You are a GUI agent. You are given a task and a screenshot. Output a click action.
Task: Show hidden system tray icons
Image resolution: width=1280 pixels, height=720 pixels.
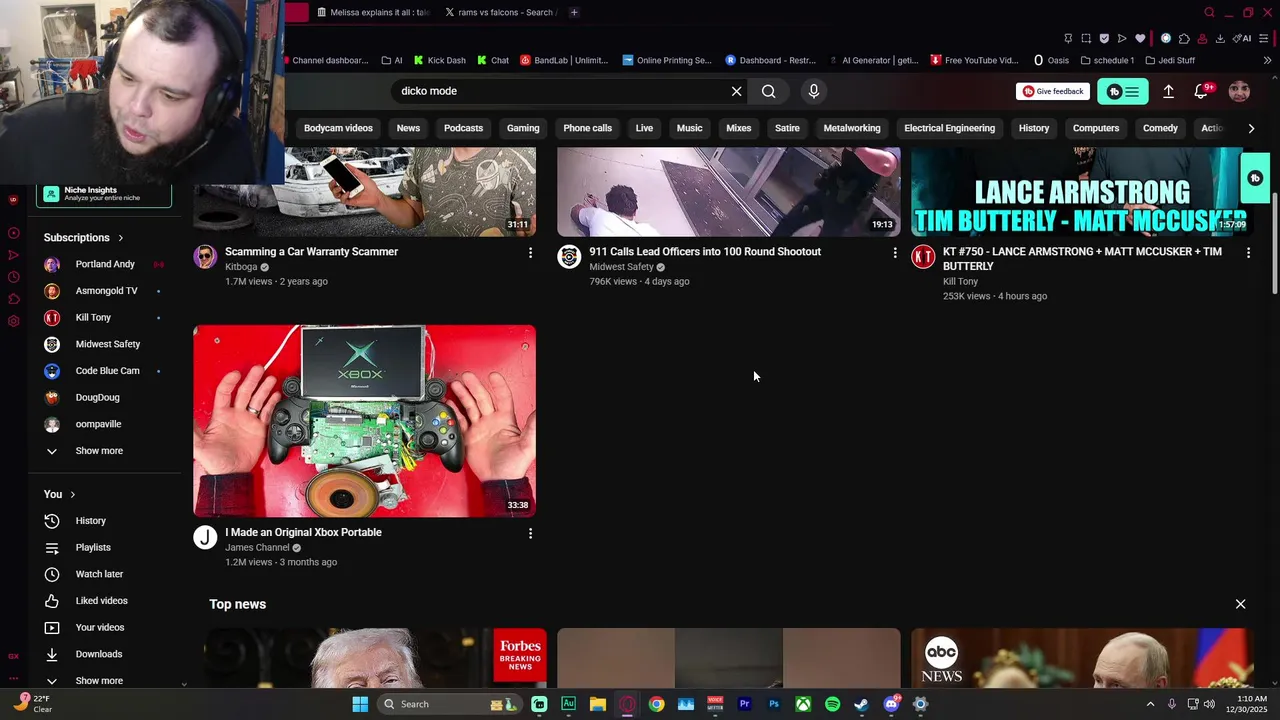[1150, 704]
